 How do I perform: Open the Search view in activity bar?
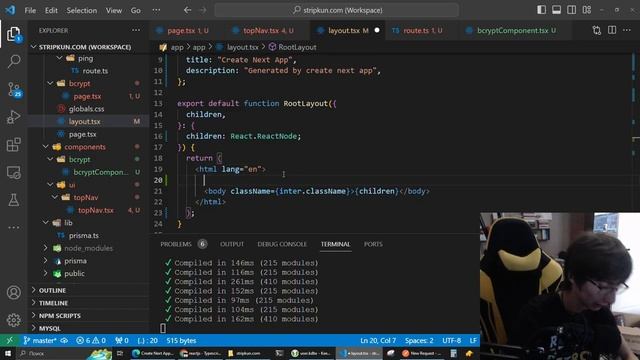click(13, 62)
